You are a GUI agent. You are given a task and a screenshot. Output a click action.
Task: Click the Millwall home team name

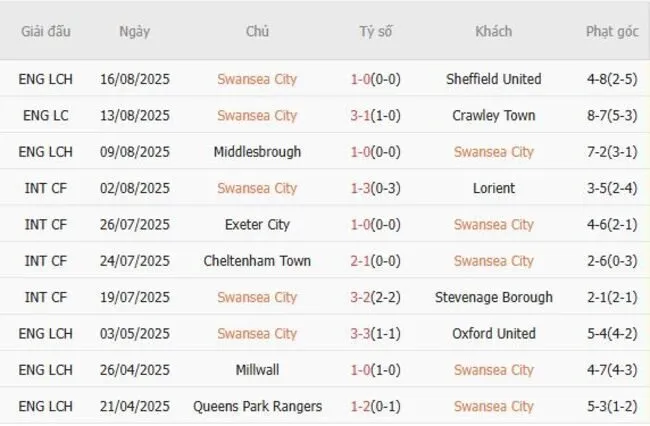coord(257,370)
